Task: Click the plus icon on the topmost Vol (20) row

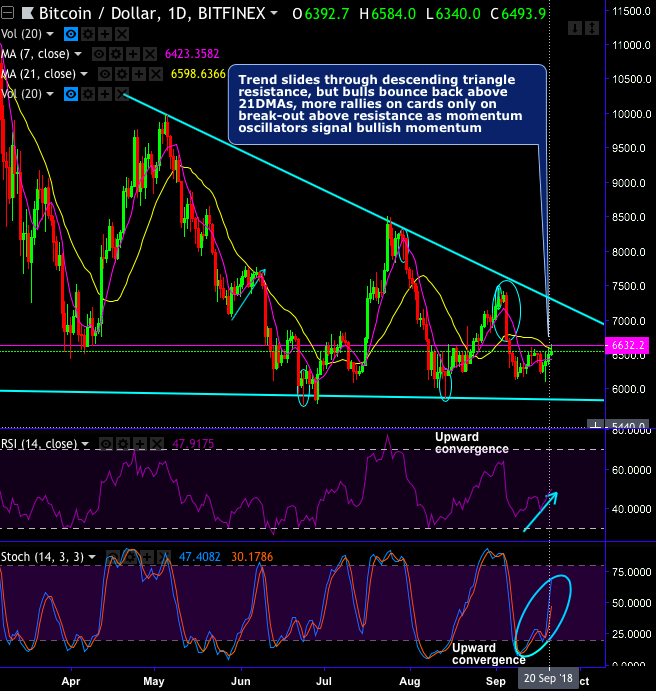Action: click(x=105, y=34)
